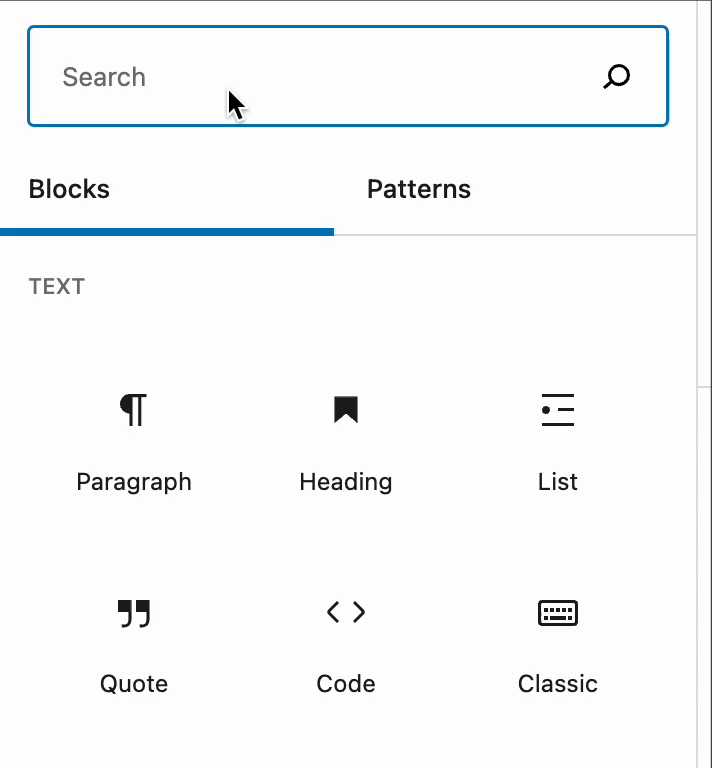Select the bookmark-shaped Heading block icon
712x768 pixels.
tap(346, 409)
